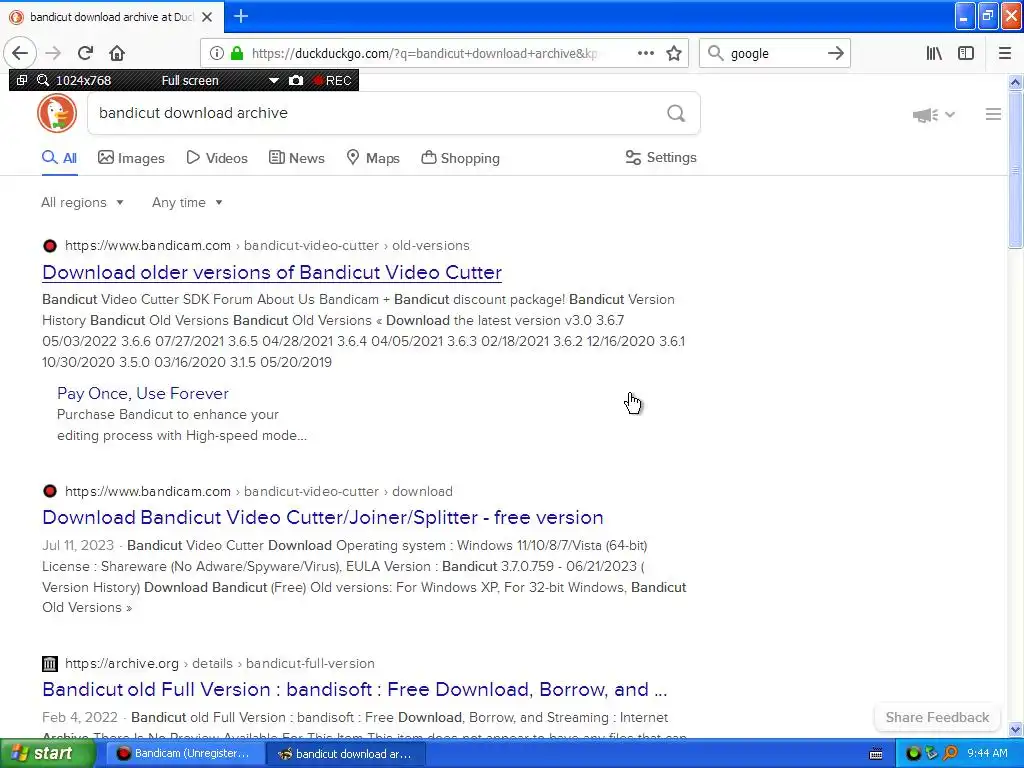Submit browser search bar with arrow
Image resolution: width=1024 pixels, height=768 pixels.
coord(835,54)
